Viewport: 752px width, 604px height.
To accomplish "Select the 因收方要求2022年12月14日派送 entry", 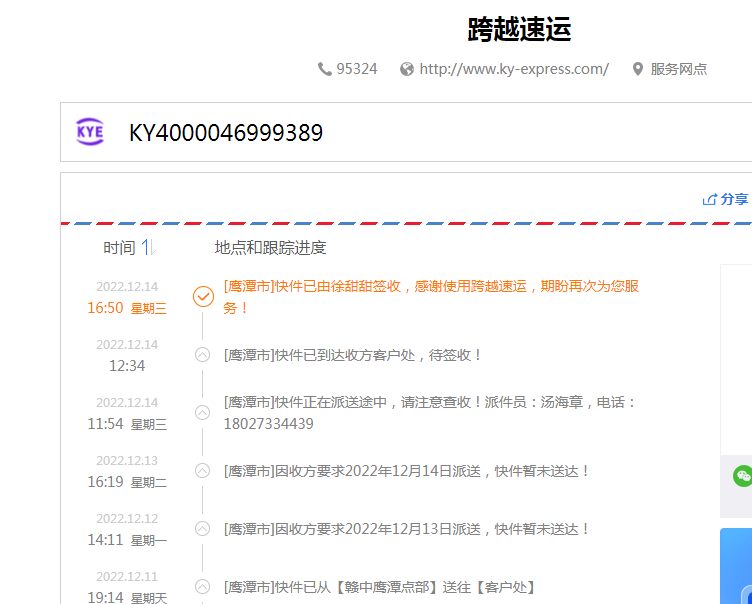I will (406, 471).
